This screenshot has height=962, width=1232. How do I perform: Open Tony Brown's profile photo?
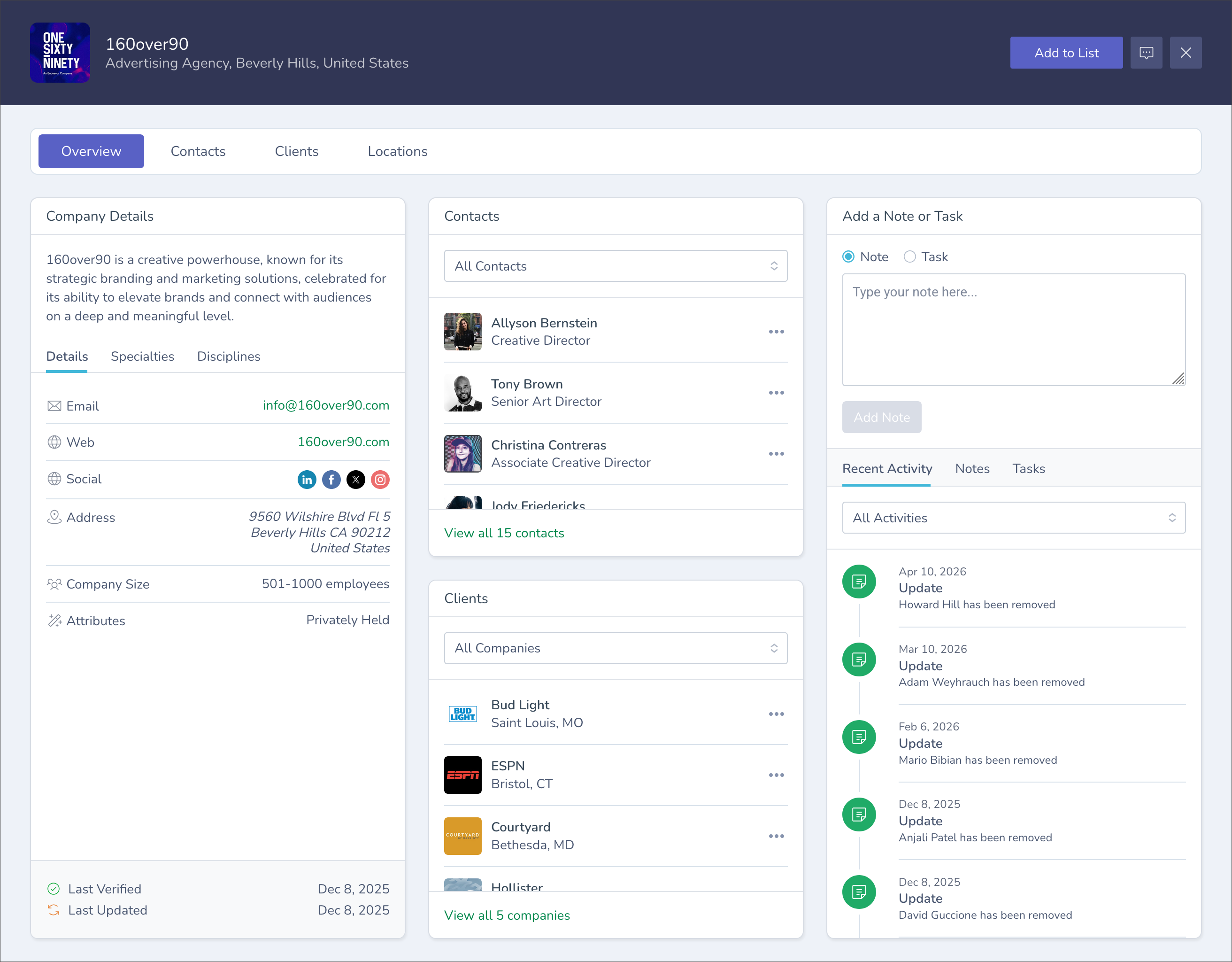click(462, 393)
